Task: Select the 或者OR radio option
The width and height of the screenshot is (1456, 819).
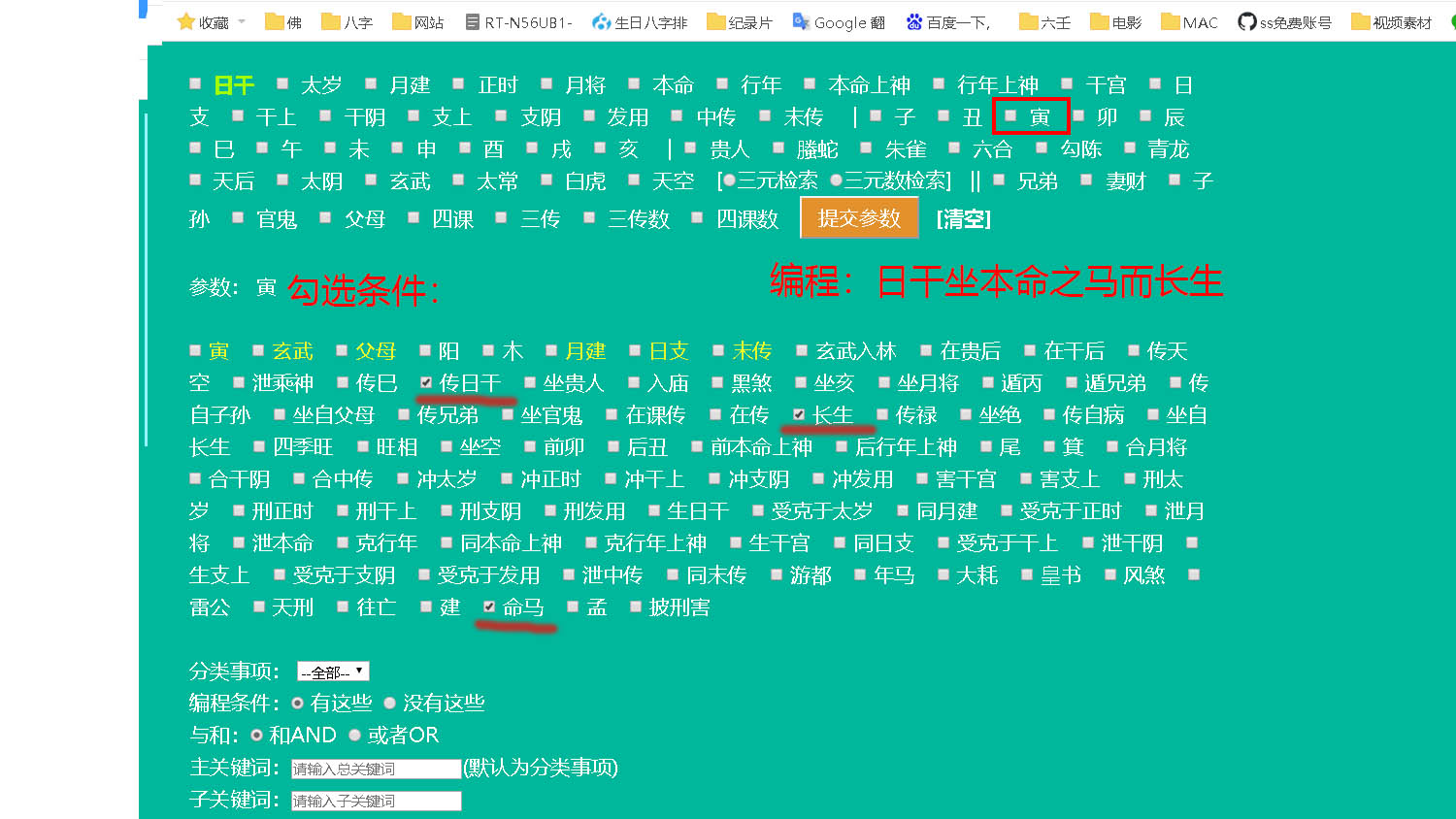Action: coord(354,735)
